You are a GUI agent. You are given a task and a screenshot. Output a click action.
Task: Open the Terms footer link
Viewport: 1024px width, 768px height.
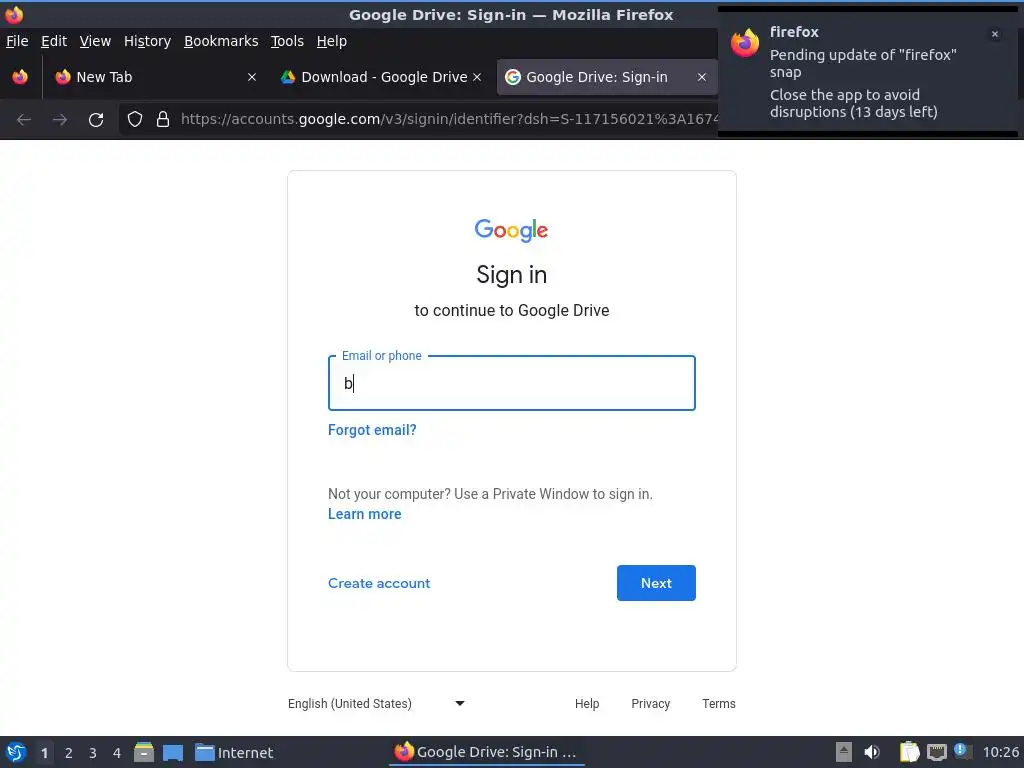pos(718,703)
